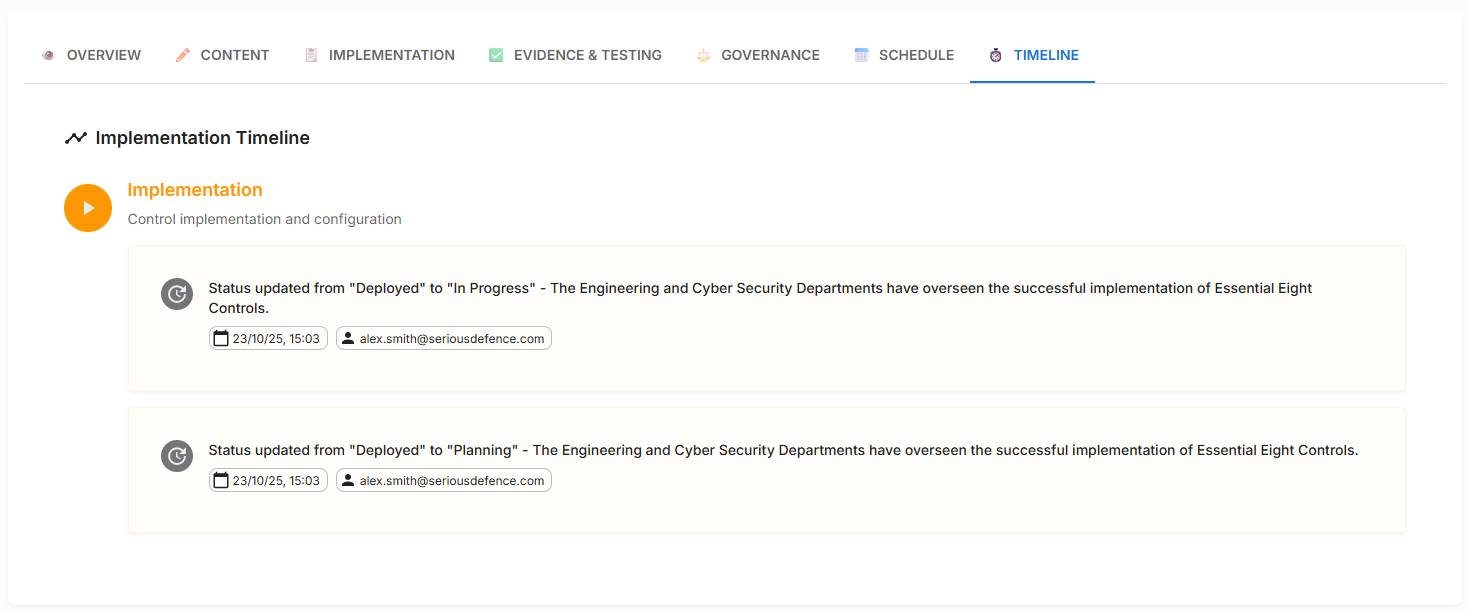Screen dimensions: 1467x613
Task: Click the Implementation Timeline section title
Action: pos(202,138)
